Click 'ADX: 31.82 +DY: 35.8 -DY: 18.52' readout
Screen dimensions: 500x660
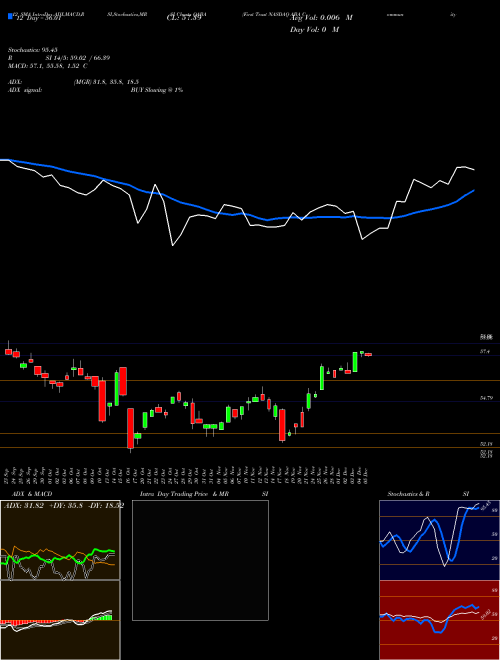coord(64,506)
